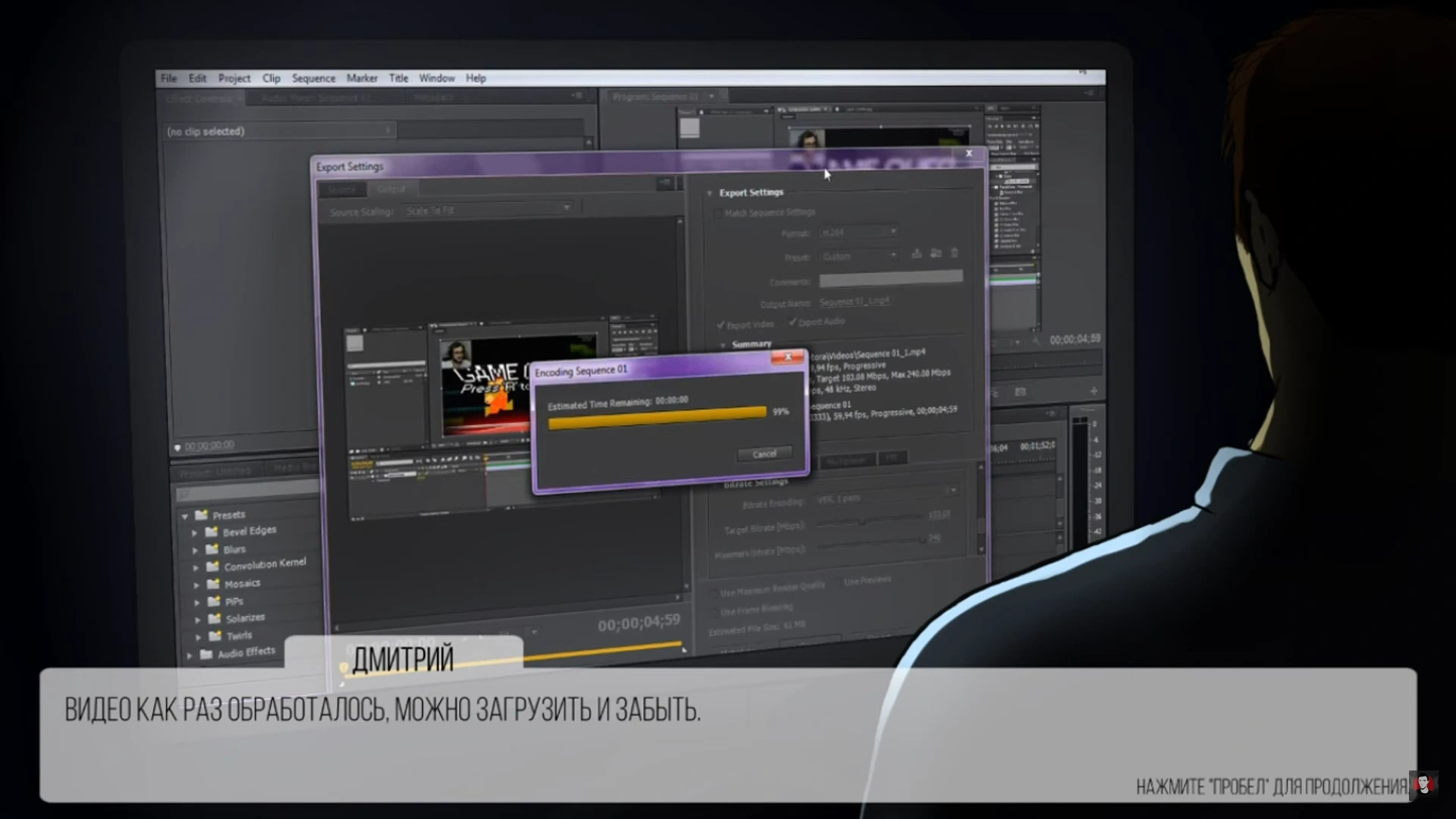Click the delete preset trash icon
This screenshot has height=819, width=1456.
[x=955, y=253]
